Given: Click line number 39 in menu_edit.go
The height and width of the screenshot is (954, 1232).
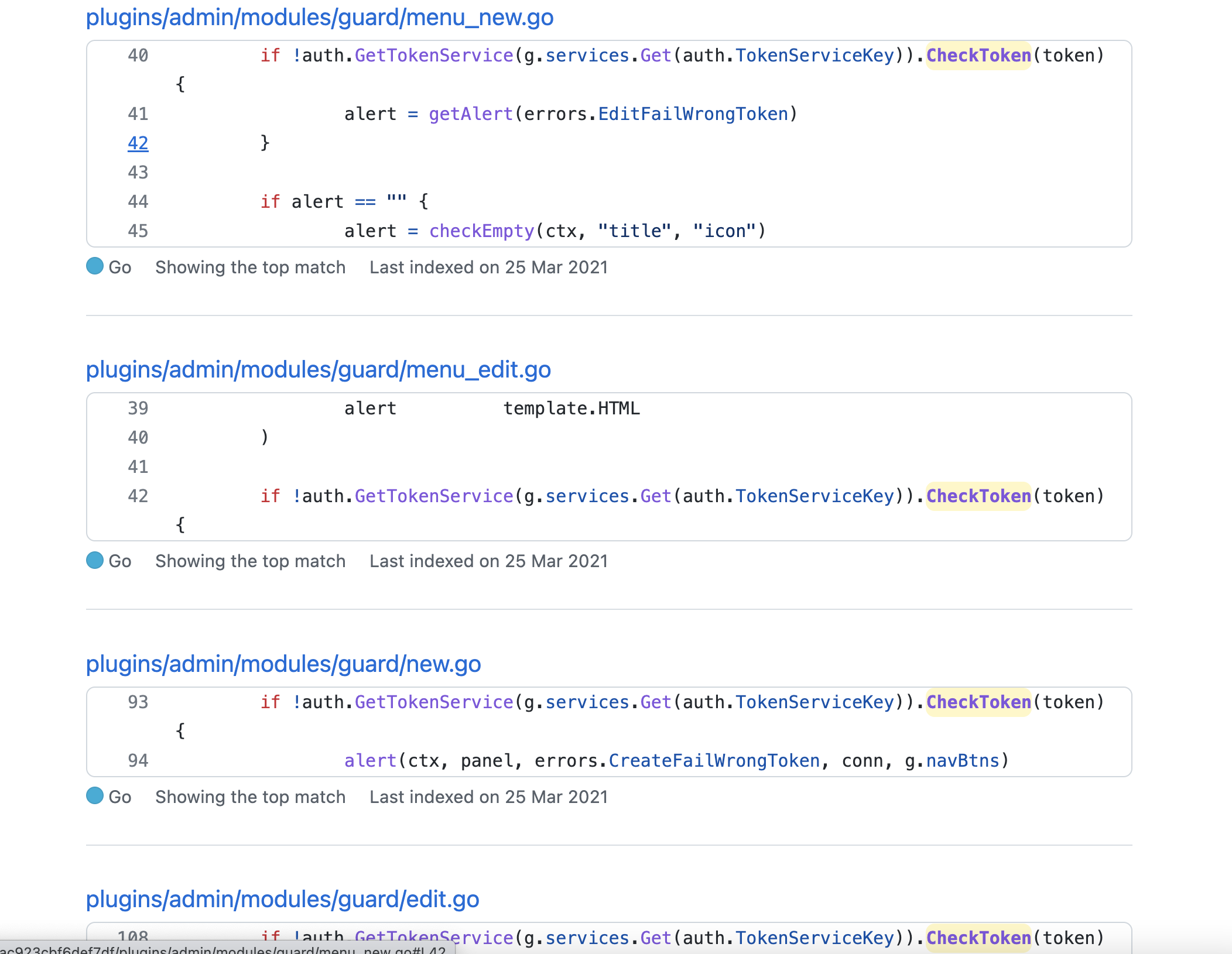Looking at the screenshot, I should [x=138, y=409].
